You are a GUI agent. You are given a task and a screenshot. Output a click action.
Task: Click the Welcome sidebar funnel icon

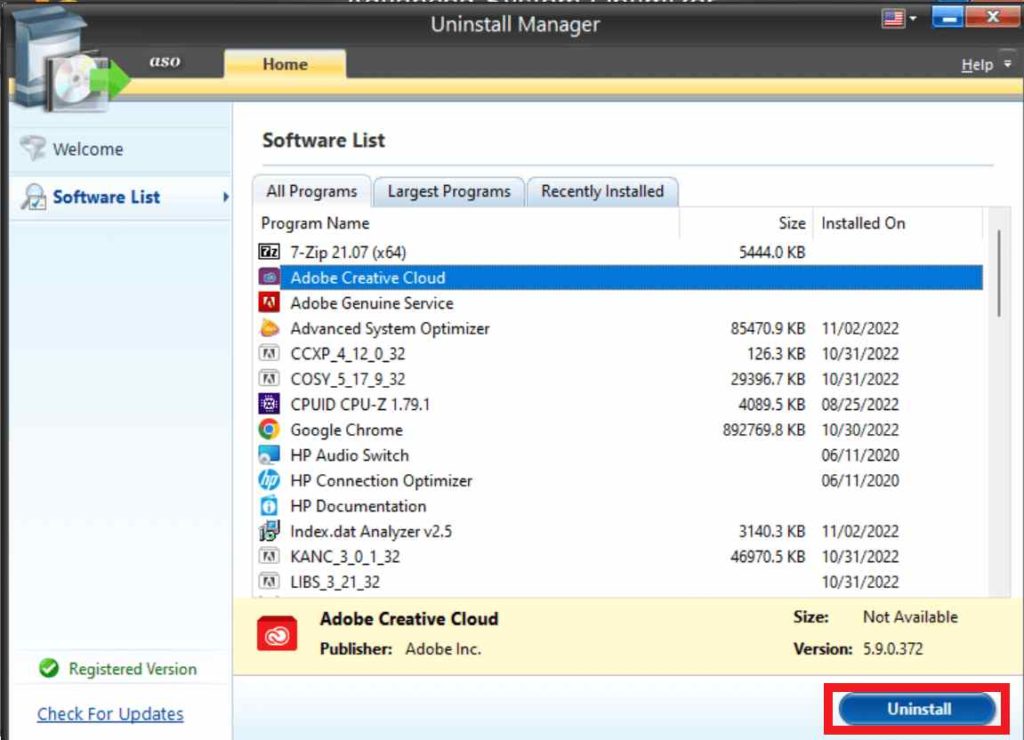tap(33, 148)
